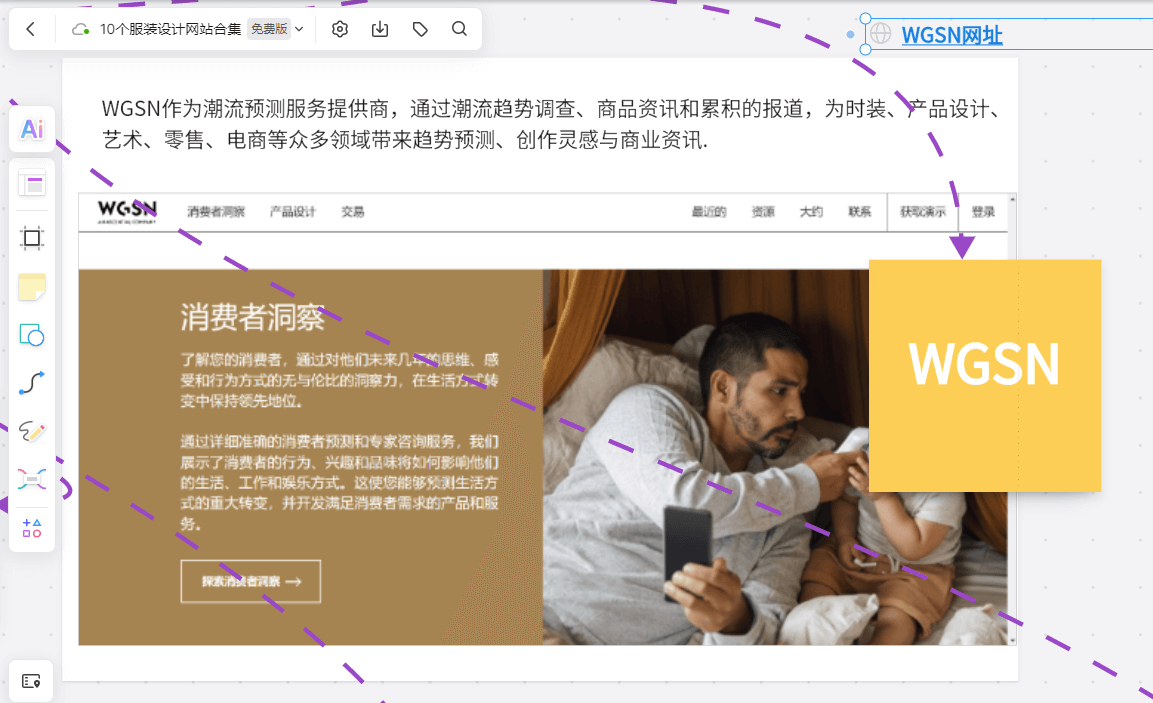
Task: Select the curved connector line tool
Action: point(32,383)
